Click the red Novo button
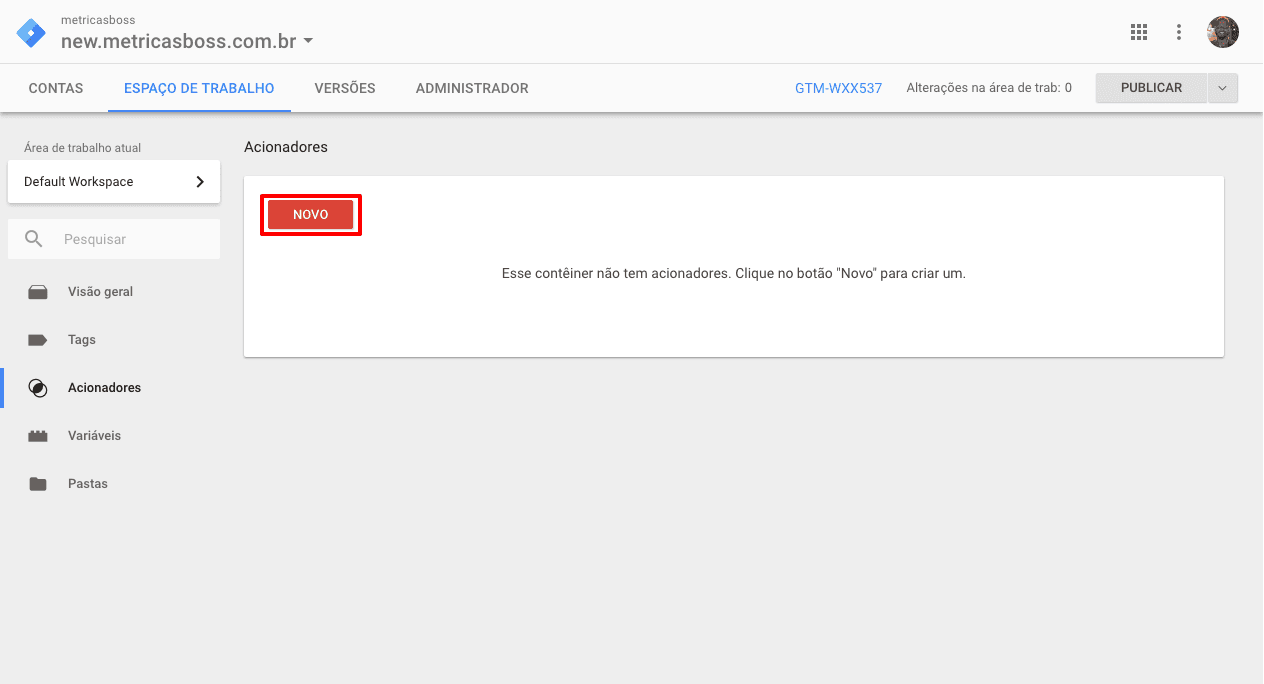The width and height of the screenshot is (1264, 684). coord(310,215)
